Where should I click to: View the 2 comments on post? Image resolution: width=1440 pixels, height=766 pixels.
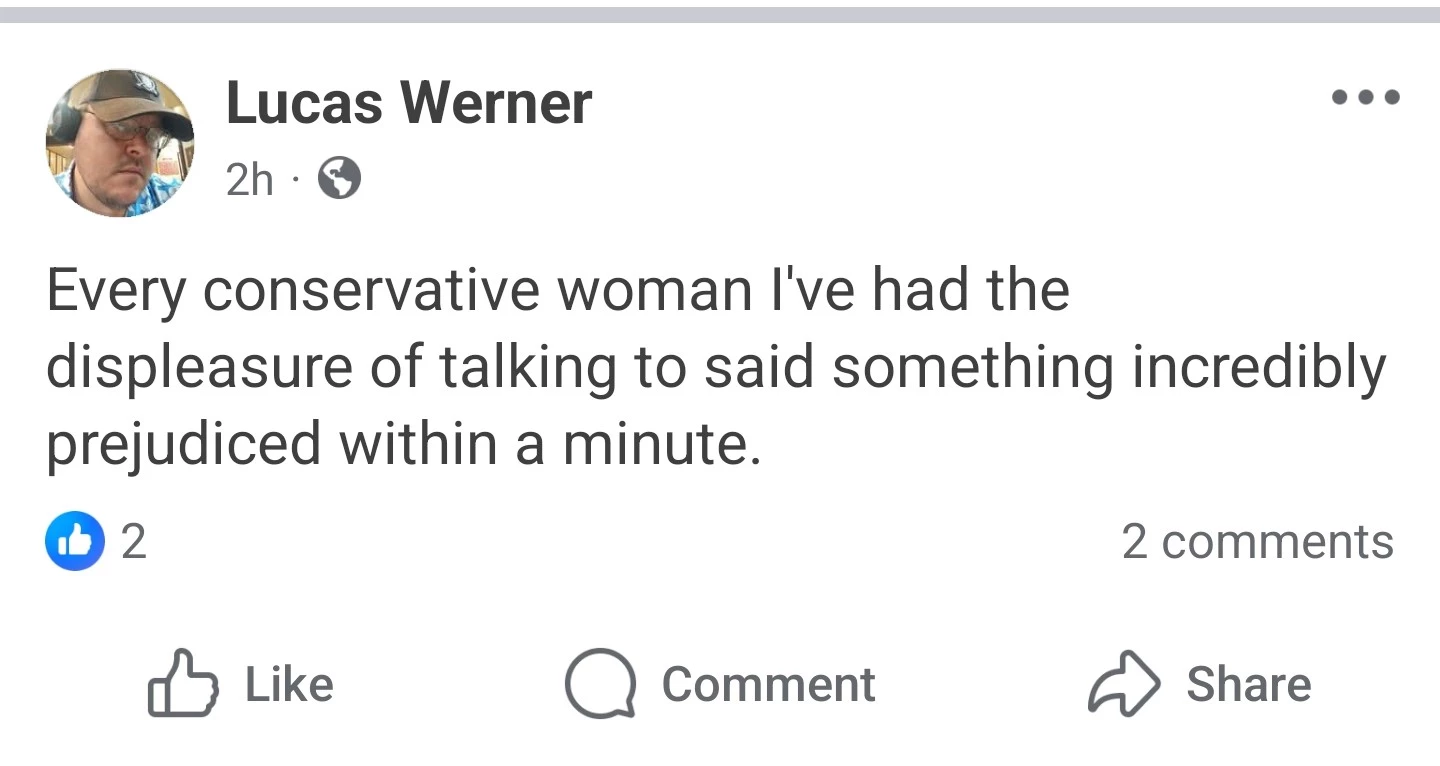1257,541
